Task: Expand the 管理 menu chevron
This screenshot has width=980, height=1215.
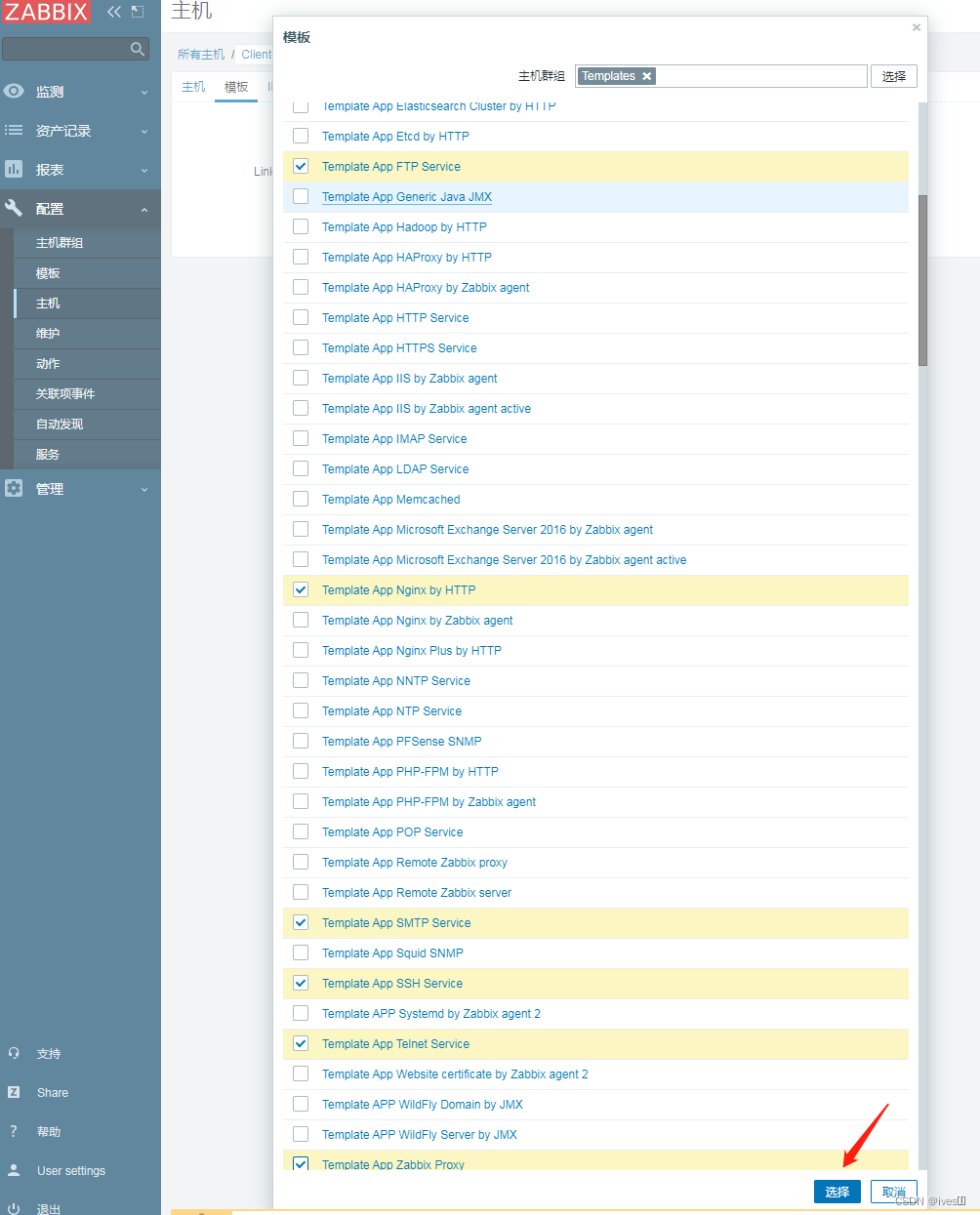Action: click(144, 489)
